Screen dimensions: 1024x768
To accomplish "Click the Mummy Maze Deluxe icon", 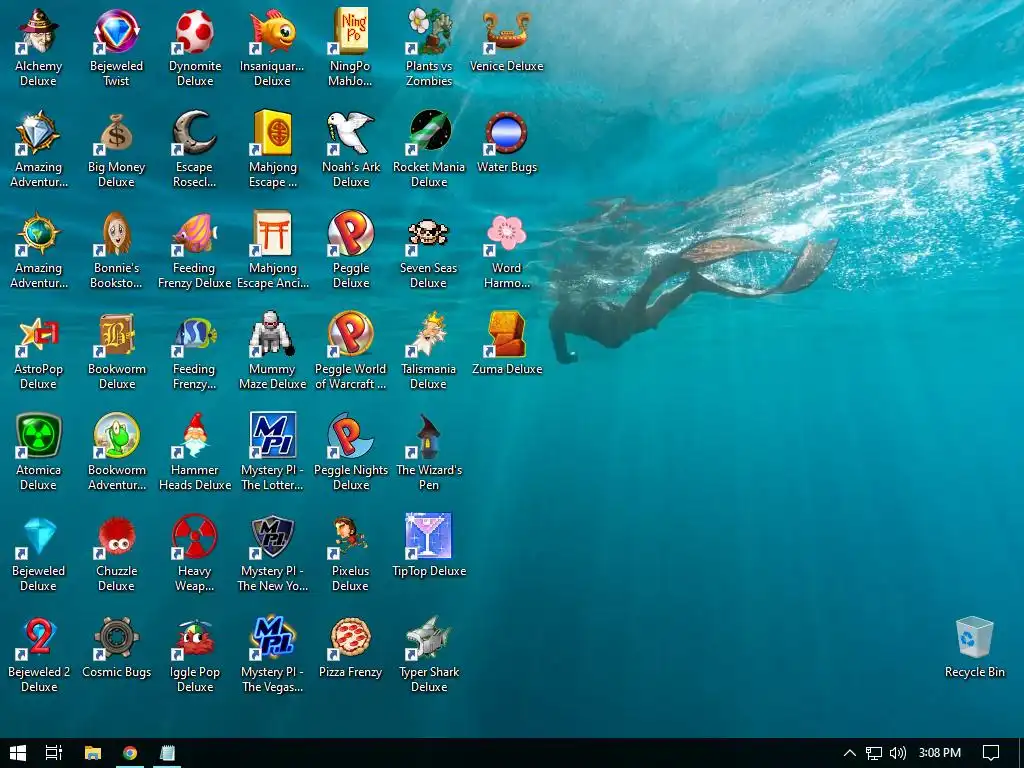I will [x=272, y=334].
